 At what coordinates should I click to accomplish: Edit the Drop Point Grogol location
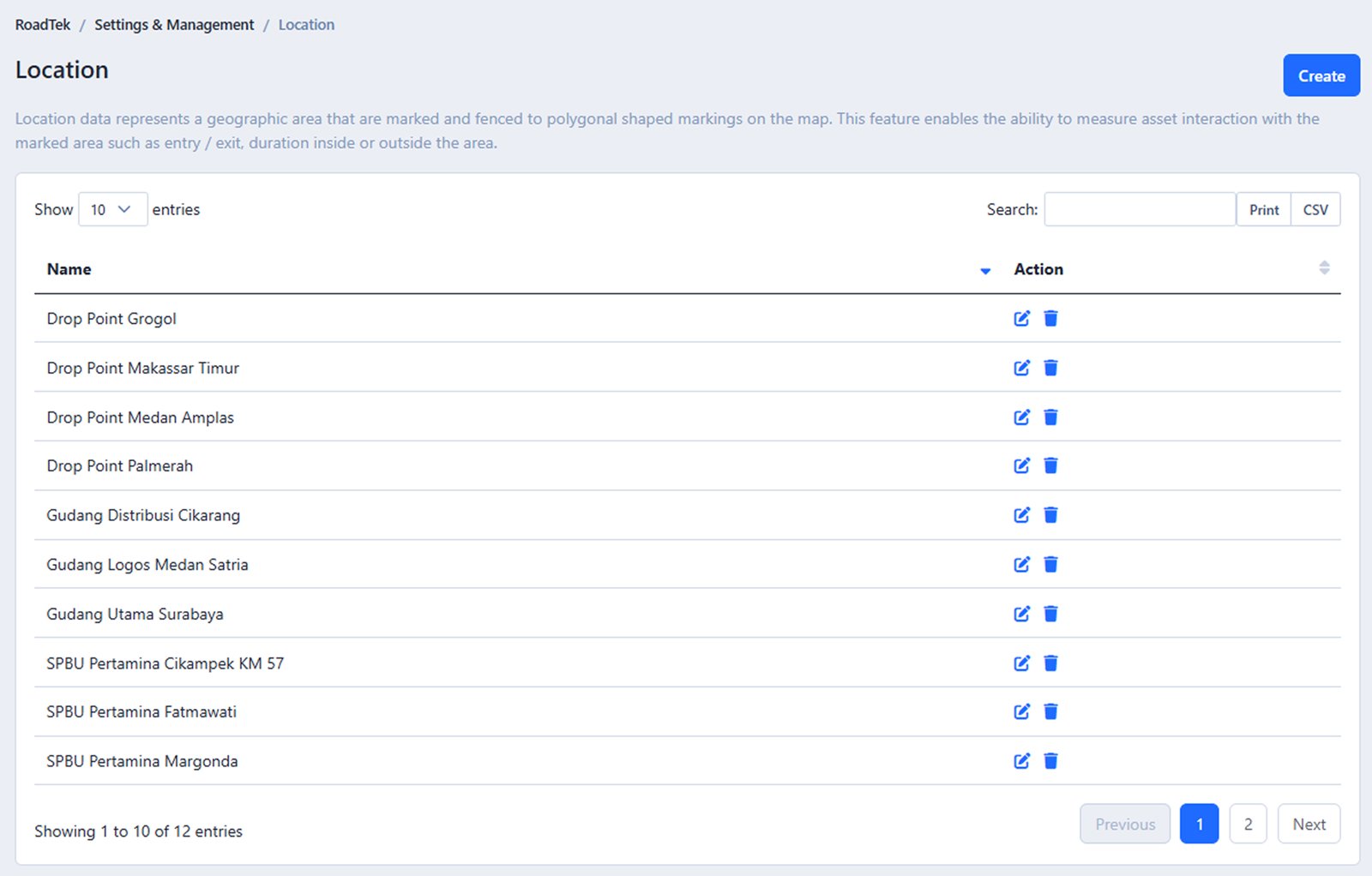(x=1021, y=319)
